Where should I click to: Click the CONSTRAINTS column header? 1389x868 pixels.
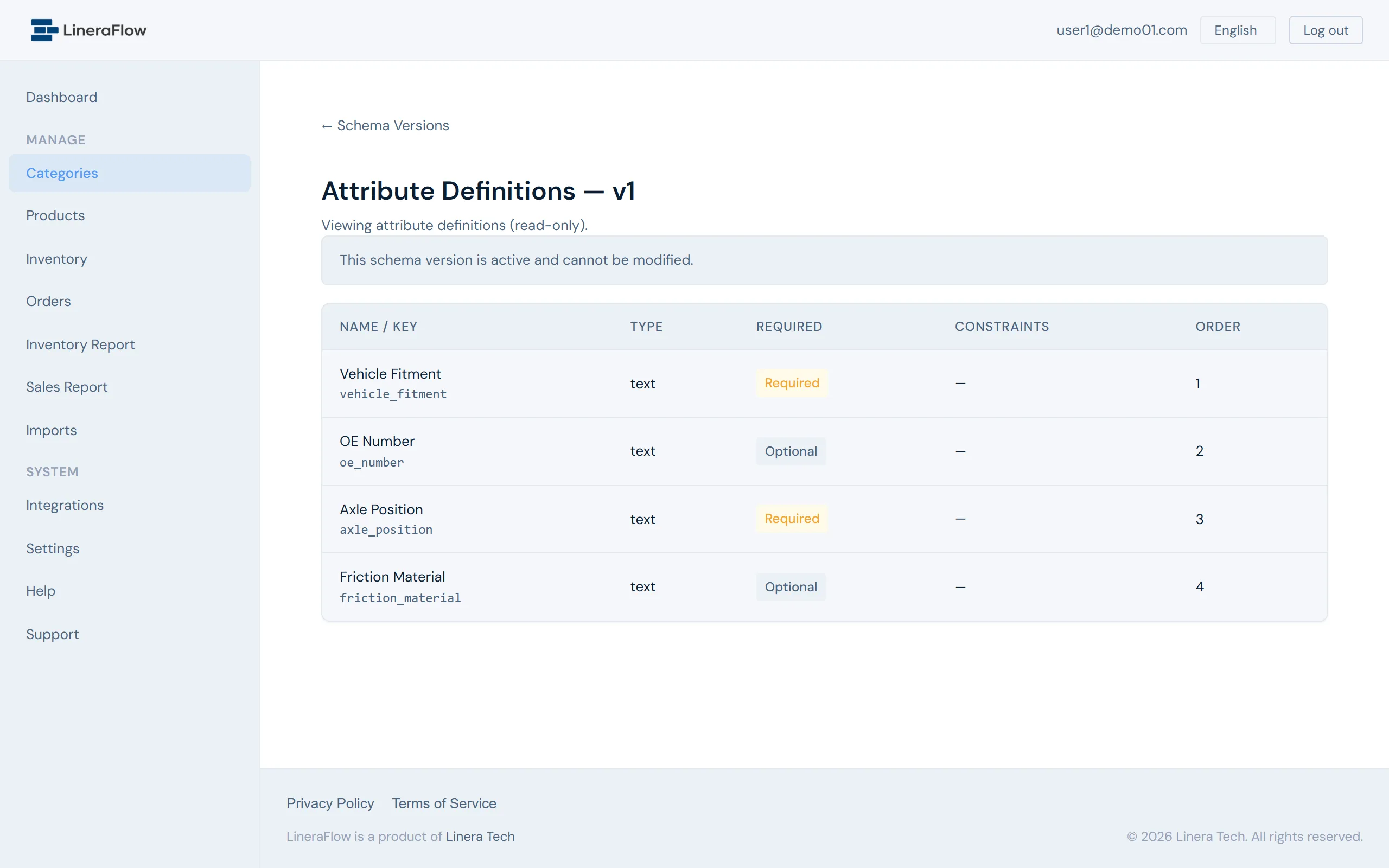(1002, 327)
